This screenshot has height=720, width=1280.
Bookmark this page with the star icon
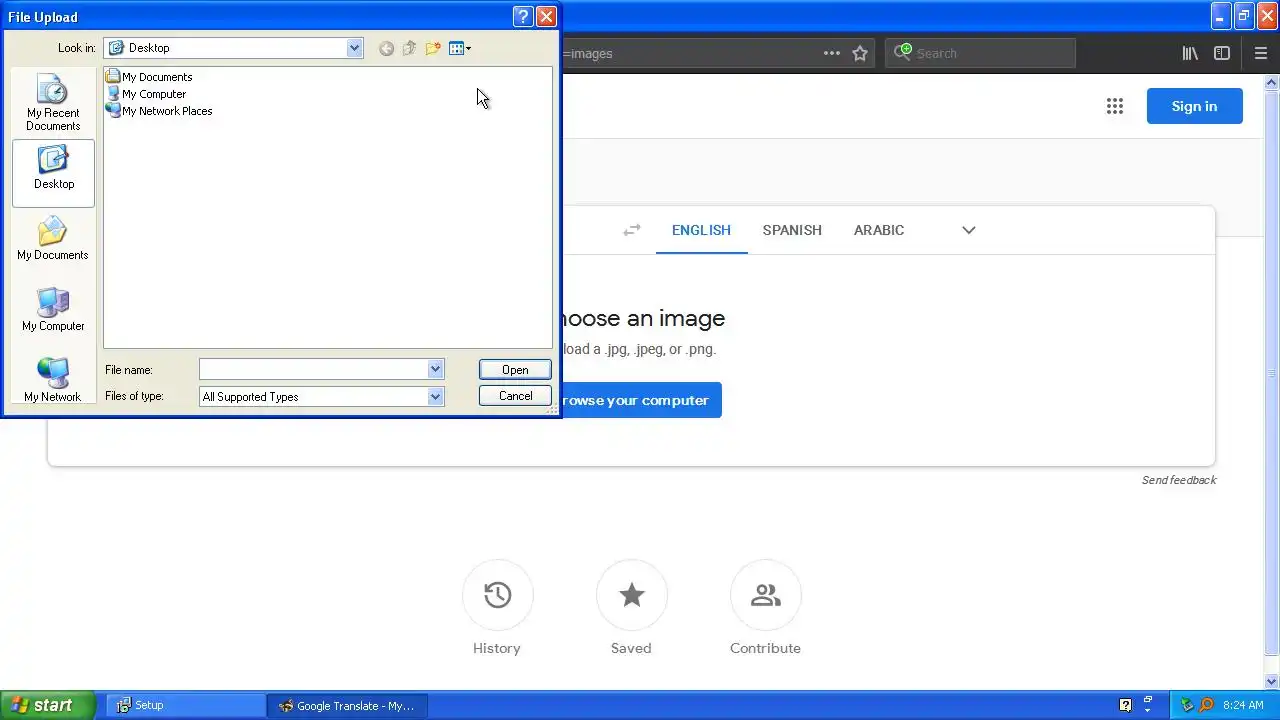click(x=860, y=53)
